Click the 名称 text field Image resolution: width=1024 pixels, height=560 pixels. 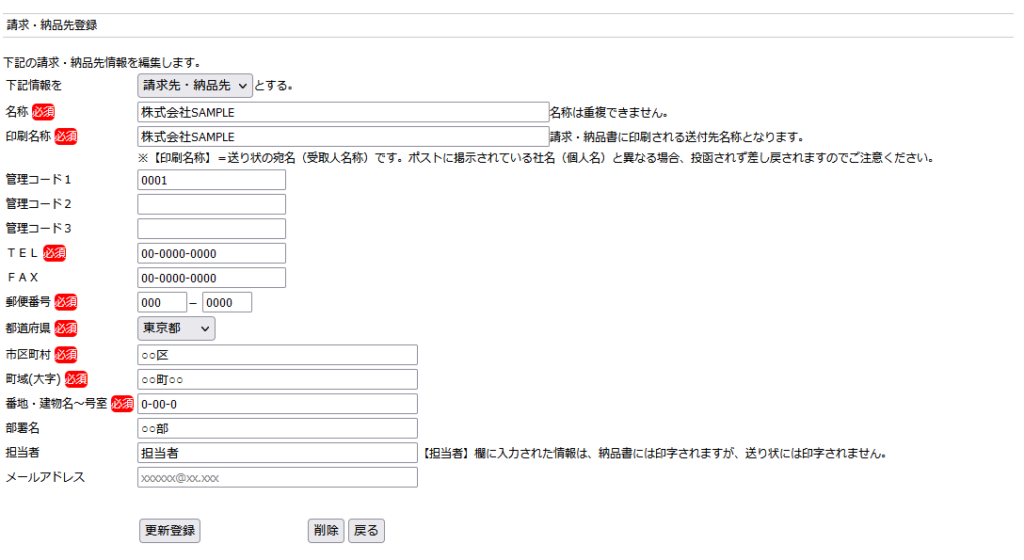click(x=342, y=112)
